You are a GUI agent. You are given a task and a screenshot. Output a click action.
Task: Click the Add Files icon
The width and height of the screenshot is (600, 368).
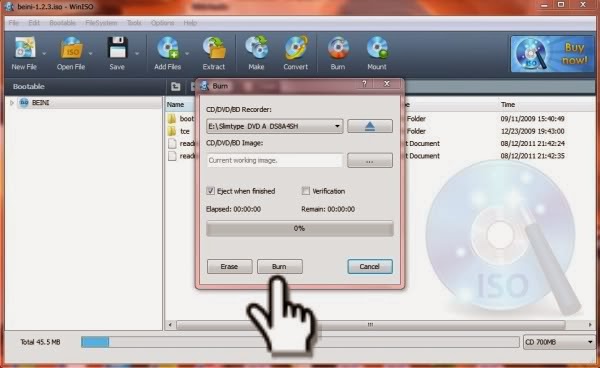(168, 48)
